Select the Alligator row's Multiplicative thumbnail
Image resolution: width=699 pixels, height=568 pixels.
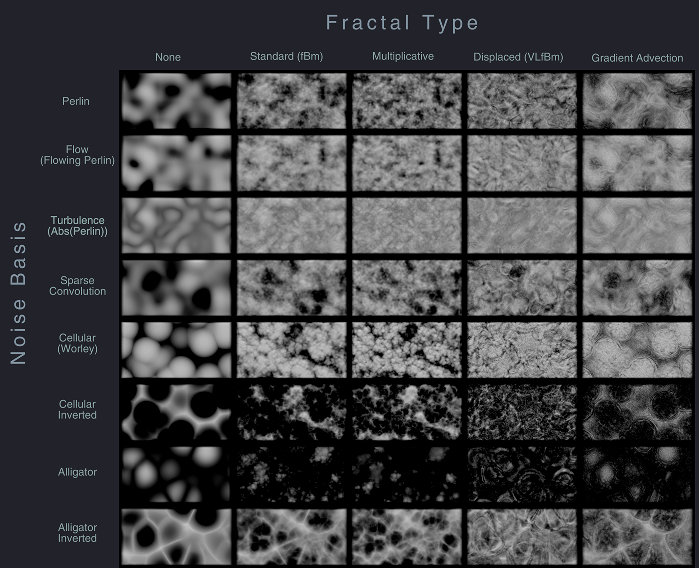[407, 475]
